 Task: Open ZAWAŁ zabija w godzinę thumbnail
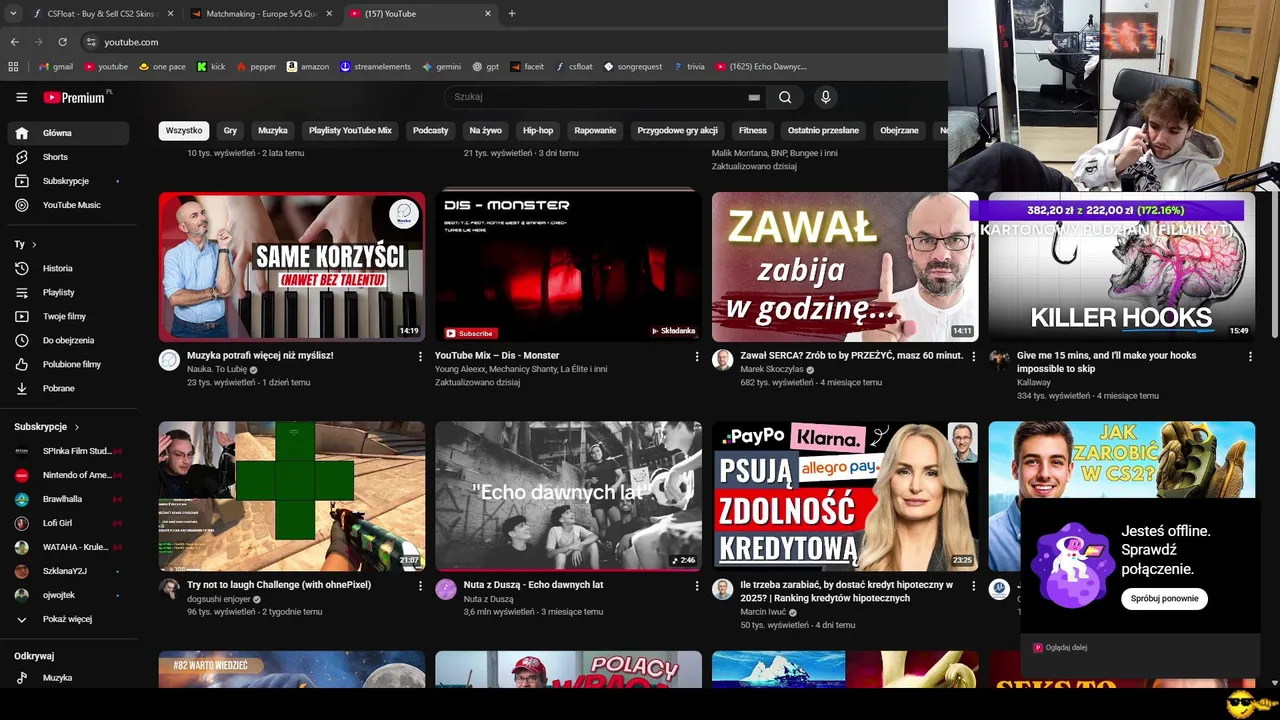pyautogui.click(x=845, y=267)
